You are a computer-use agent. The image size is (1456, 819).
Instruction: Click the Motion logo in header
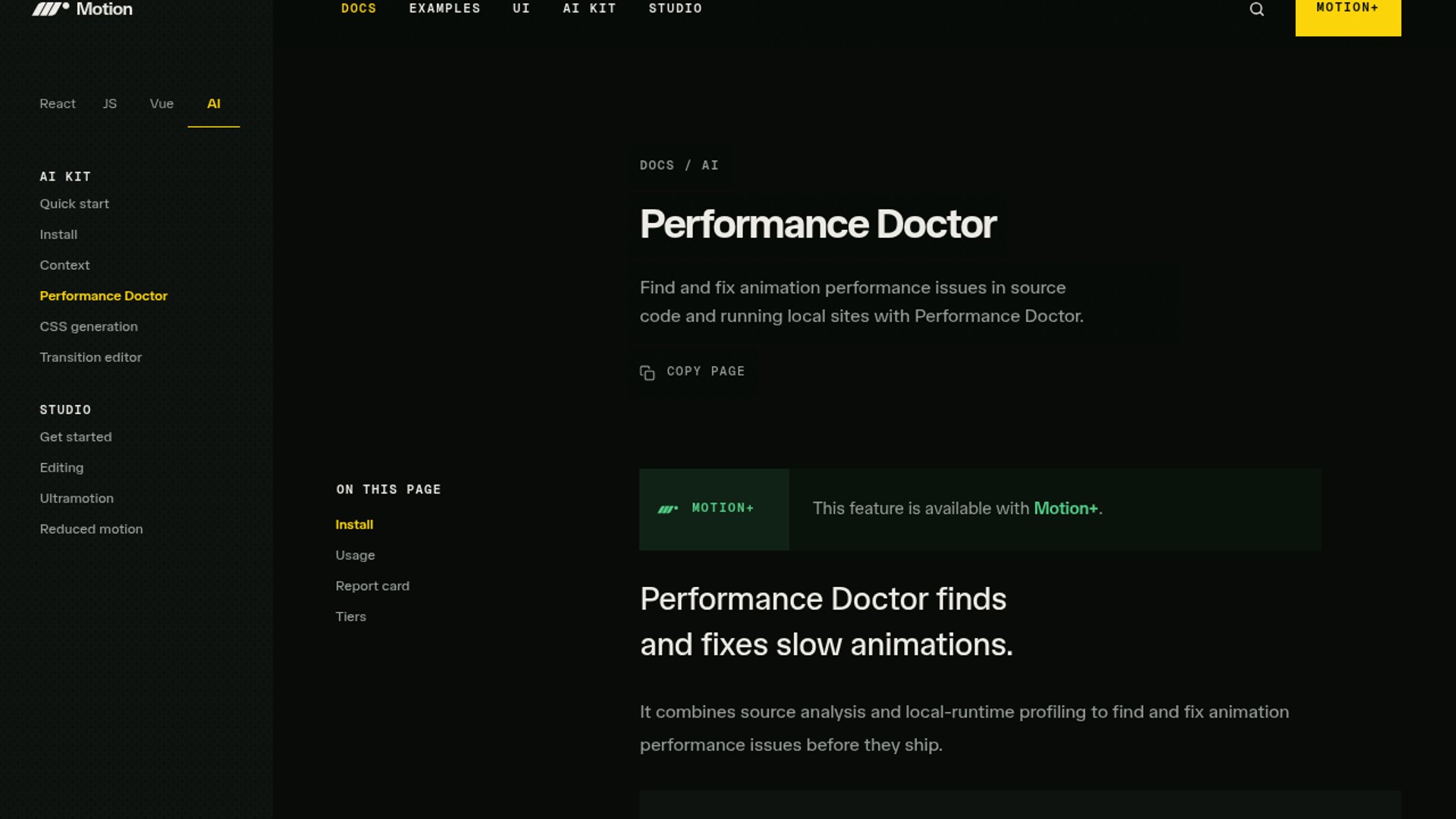click(x=82, y=9)
